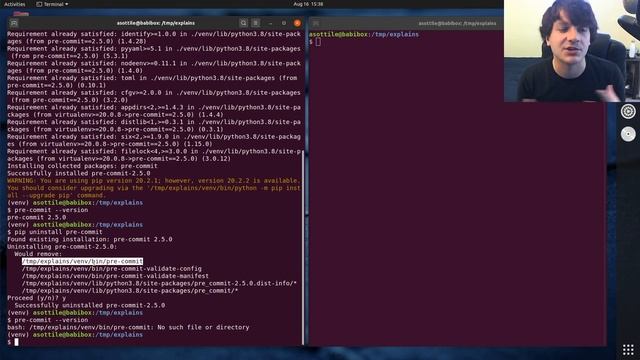Viewport: 640px width, 360px height.
Task: Click the 'Proceed (y/n)? y' line
Action: (37, 298)
